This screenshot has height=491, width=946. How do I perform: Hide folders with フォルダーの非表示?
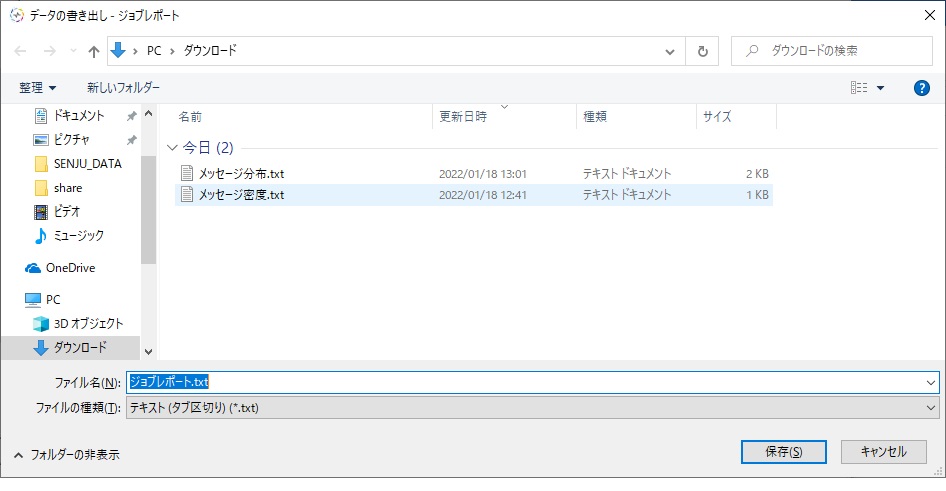(x=66, y=455)
